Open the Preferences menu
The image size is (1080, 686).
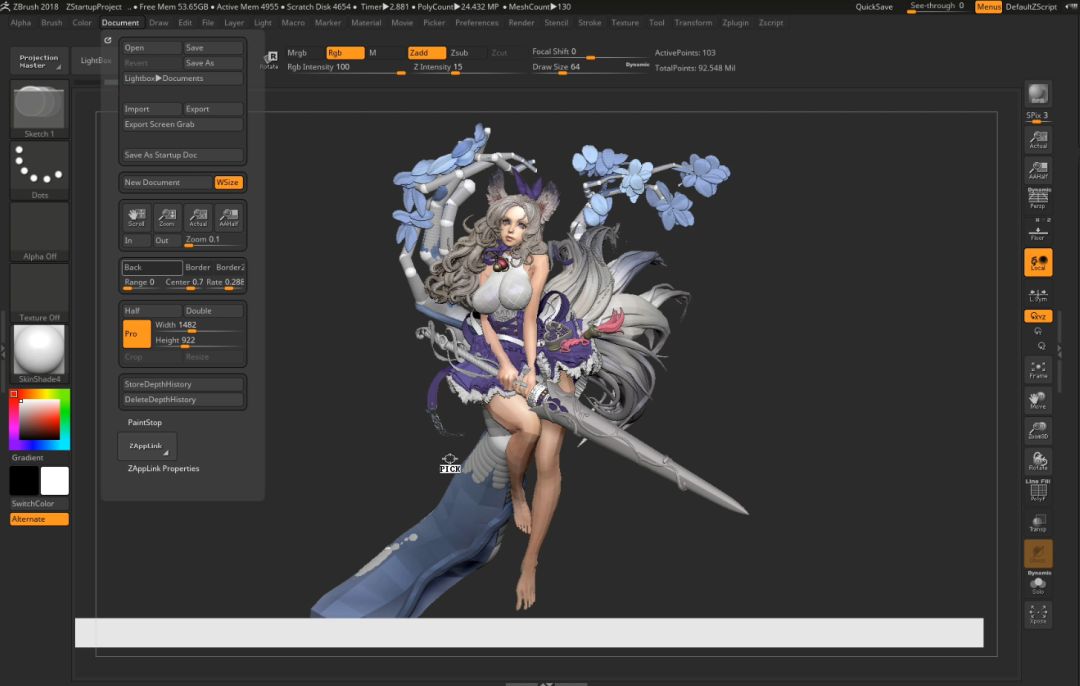477,23
